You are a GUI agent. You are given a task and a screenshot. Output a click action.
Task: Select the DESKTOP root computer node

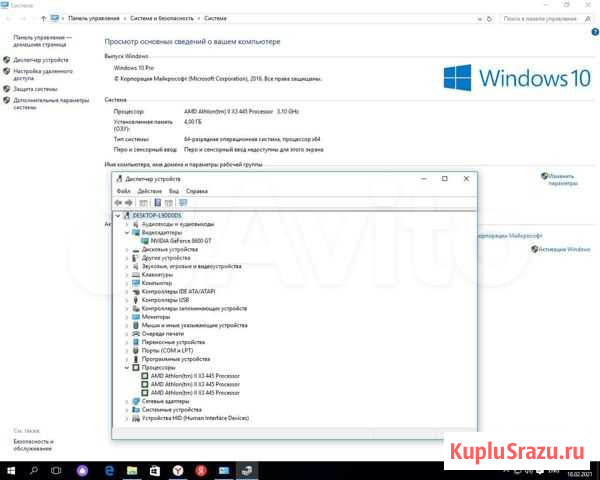click(159, 215)
